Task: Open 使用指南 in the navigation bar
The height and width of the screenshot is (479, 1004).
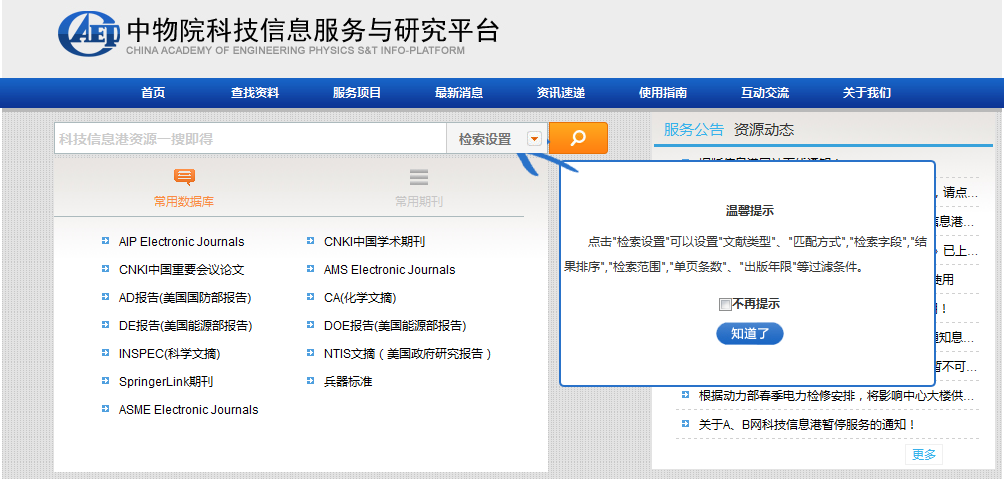Action: 663,93
